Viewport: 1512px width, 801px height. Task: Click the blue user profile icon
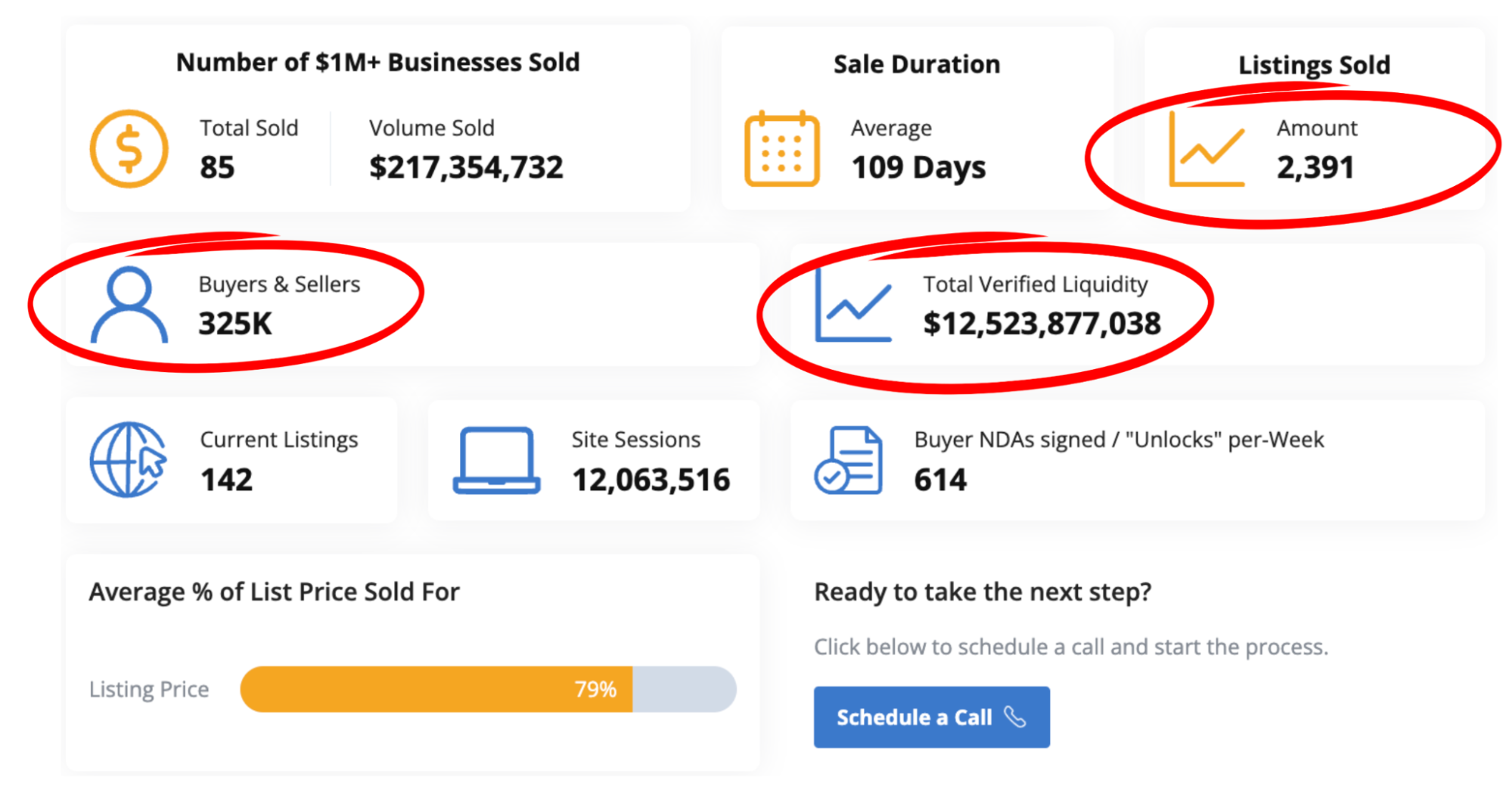tap(129, 305)
